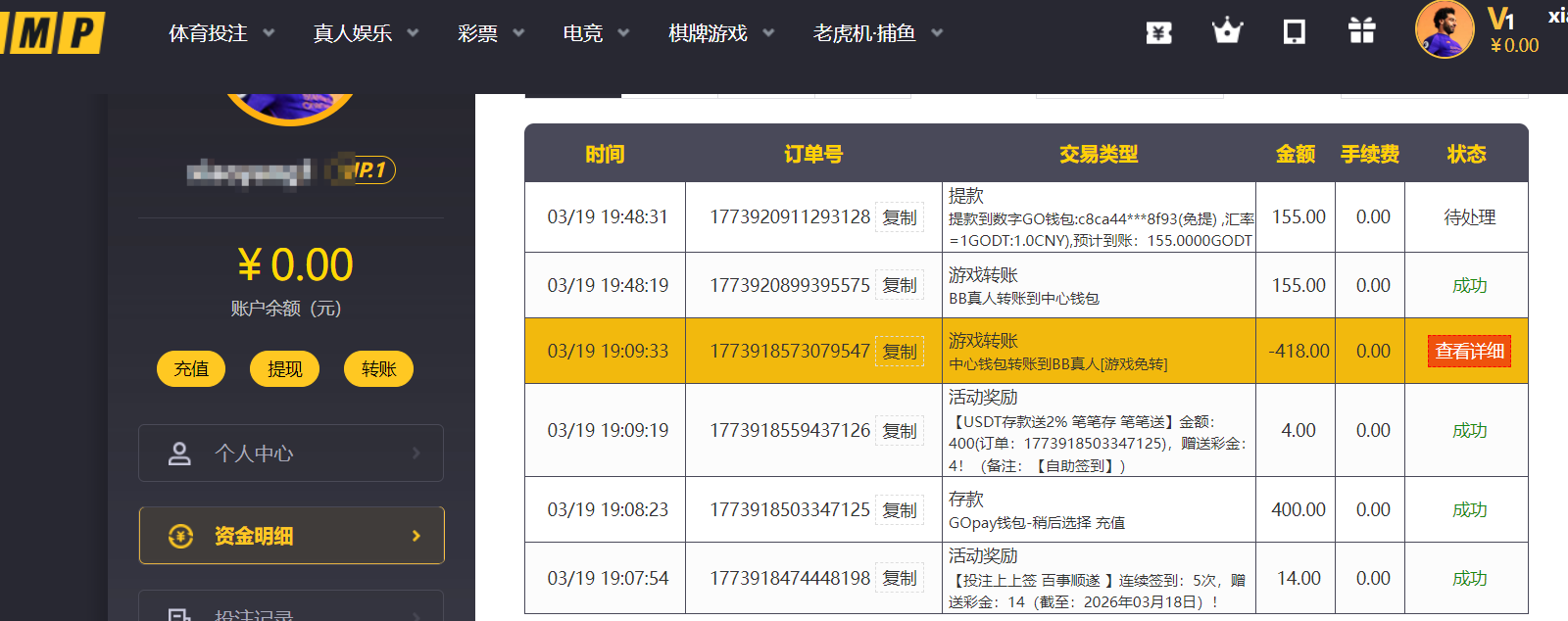Click the 提现 withdraw button
Viewport: 1568px width, 621px height.
coord(285,369)
